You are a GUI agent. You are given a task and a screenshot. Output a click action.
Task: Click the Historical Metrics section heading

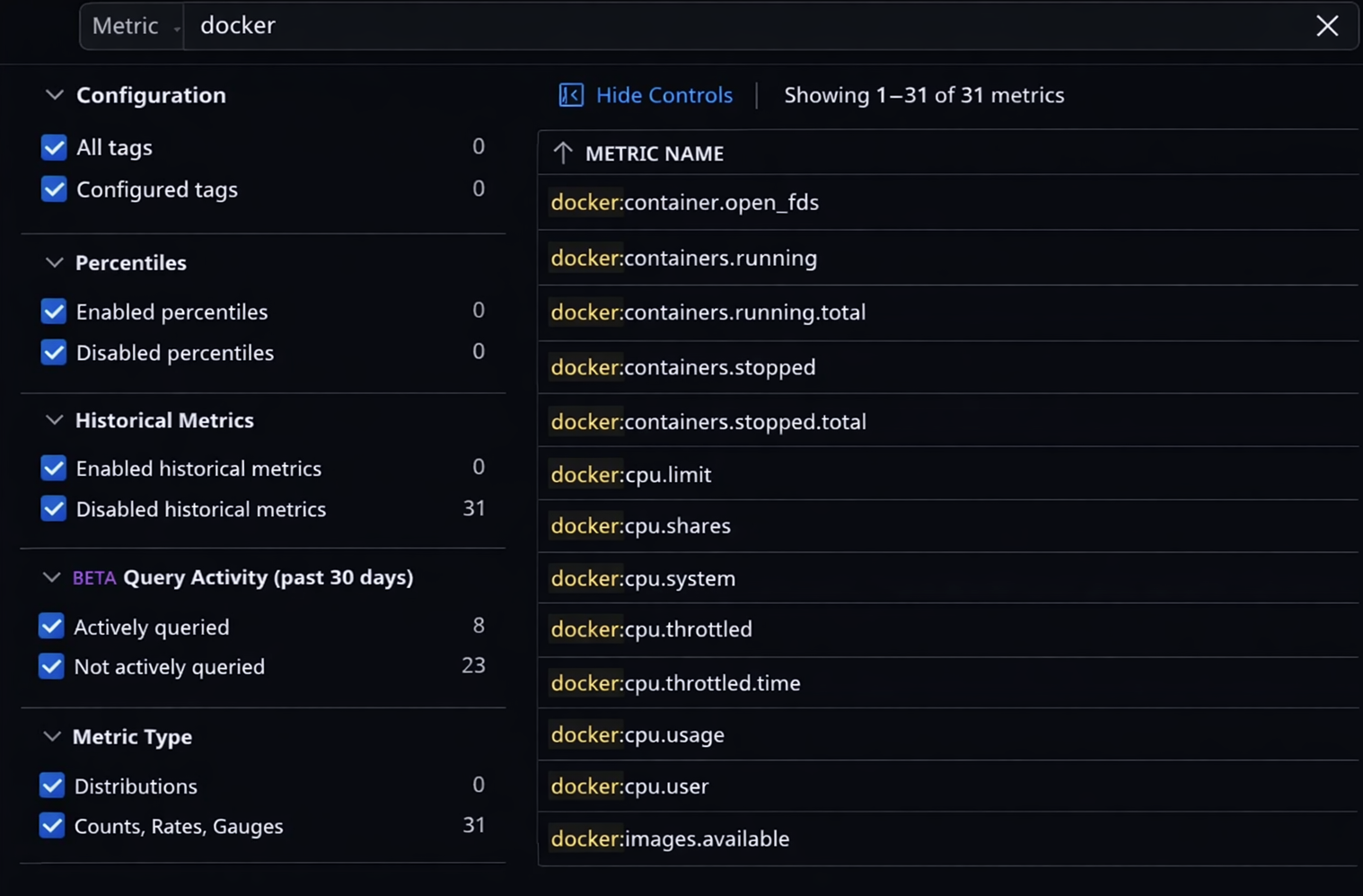coord(164,420)
